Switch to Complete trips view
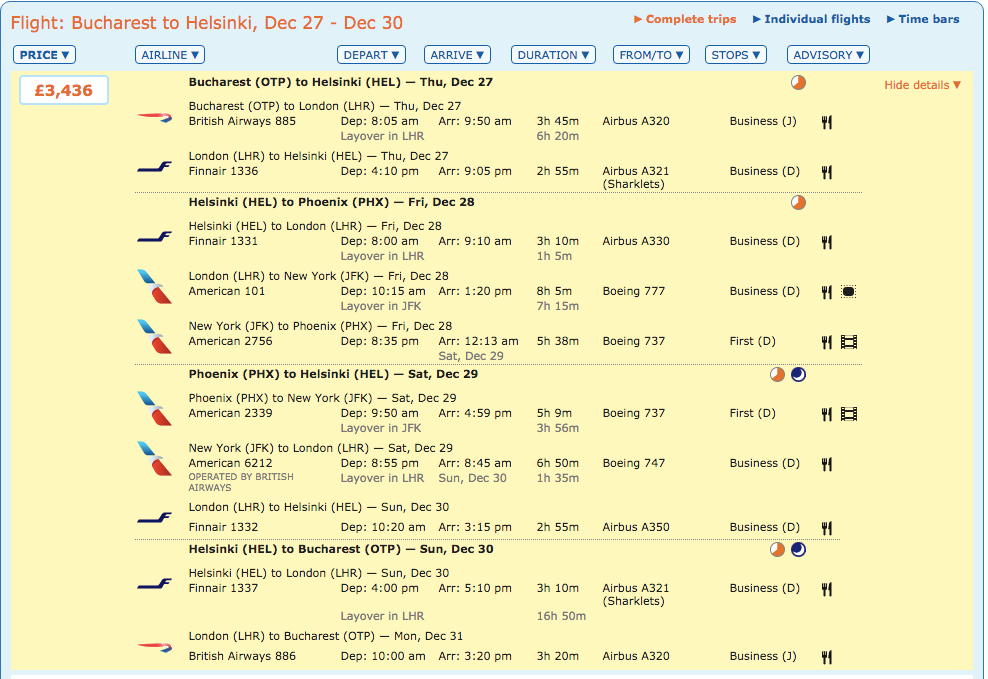The height and width of the screenshot is (679, 988). (685, 19)
